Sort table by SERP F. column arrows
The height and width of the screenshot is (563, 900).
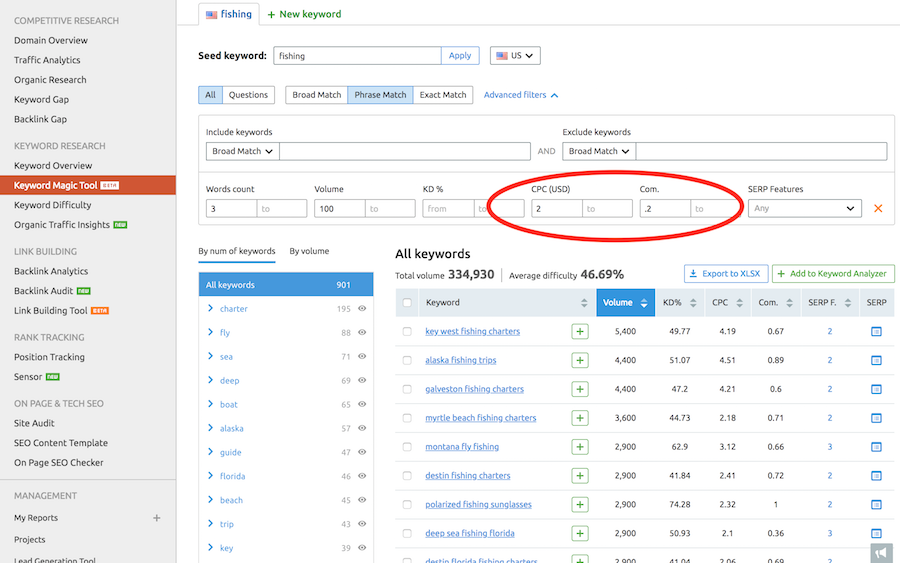848,302
